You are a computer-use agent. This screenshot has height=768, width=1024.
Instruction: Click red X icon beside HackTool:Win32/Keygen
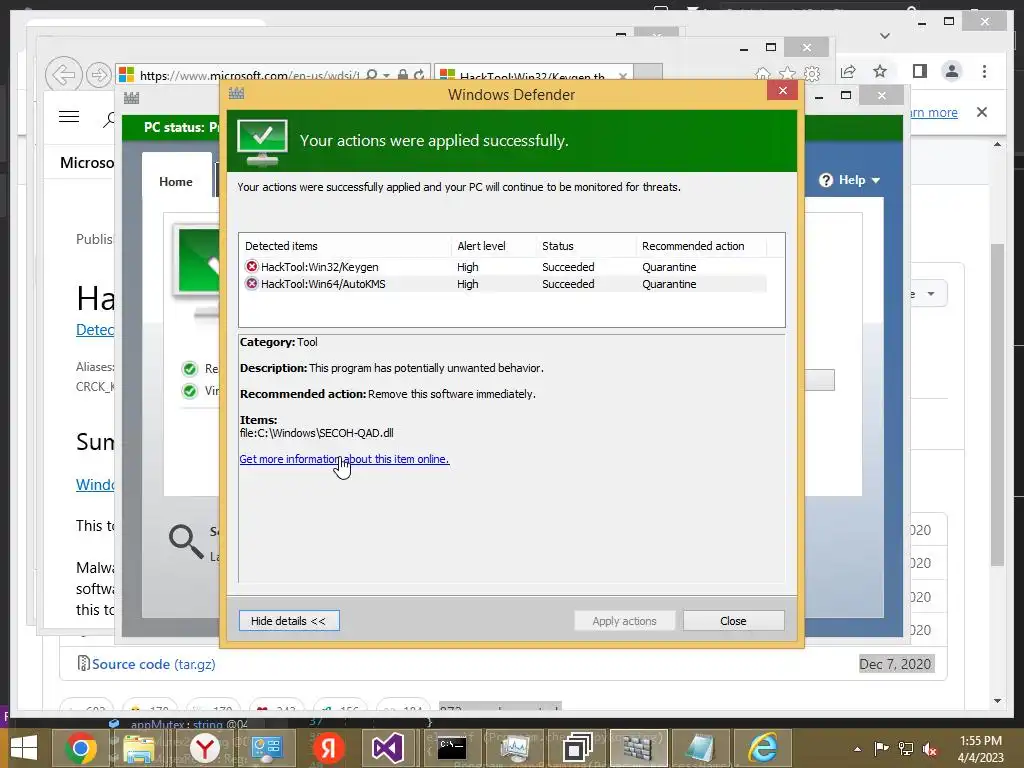point(251,266)
